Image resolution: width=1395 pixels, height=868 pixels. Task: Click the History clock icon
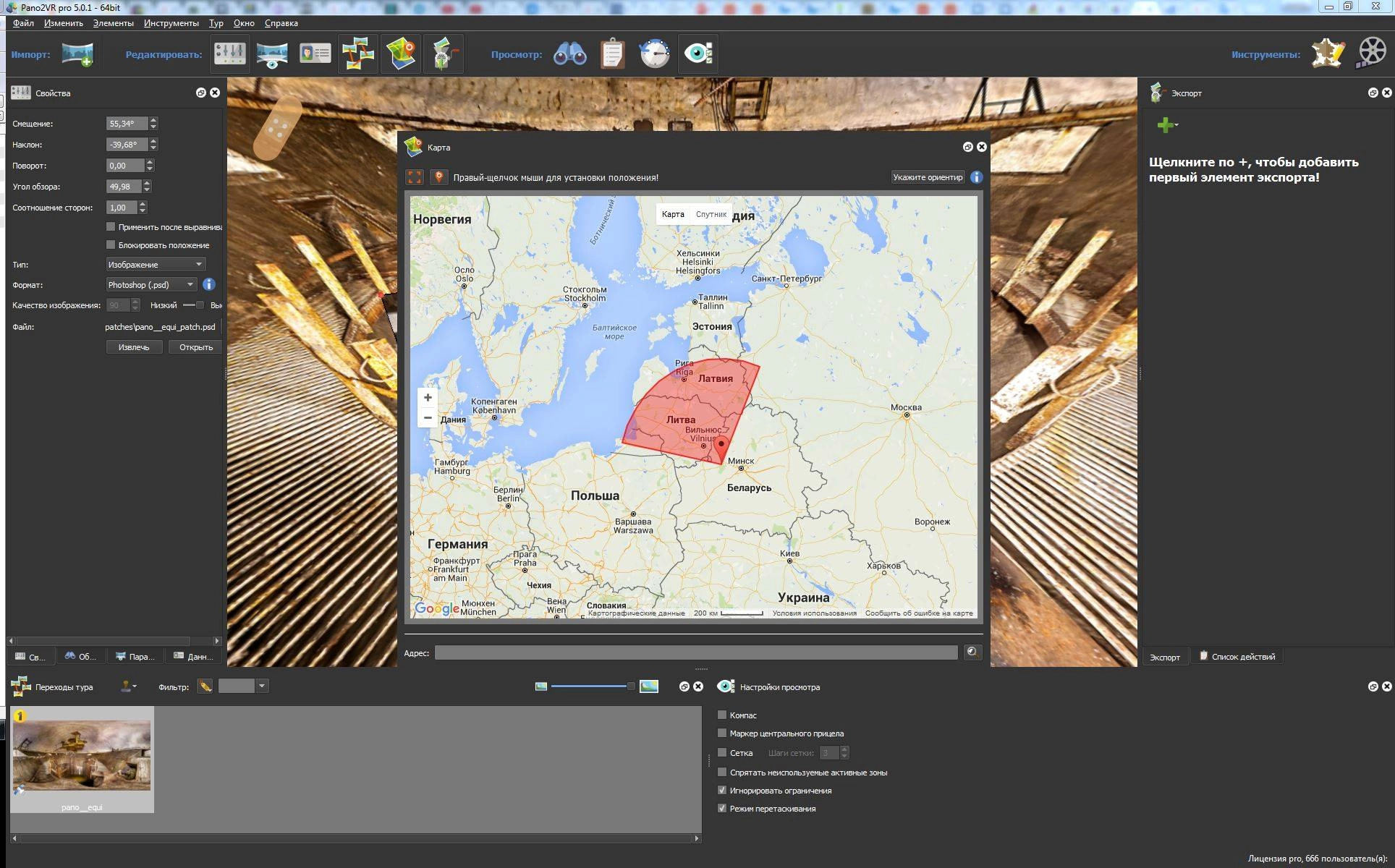pos(655,54)
